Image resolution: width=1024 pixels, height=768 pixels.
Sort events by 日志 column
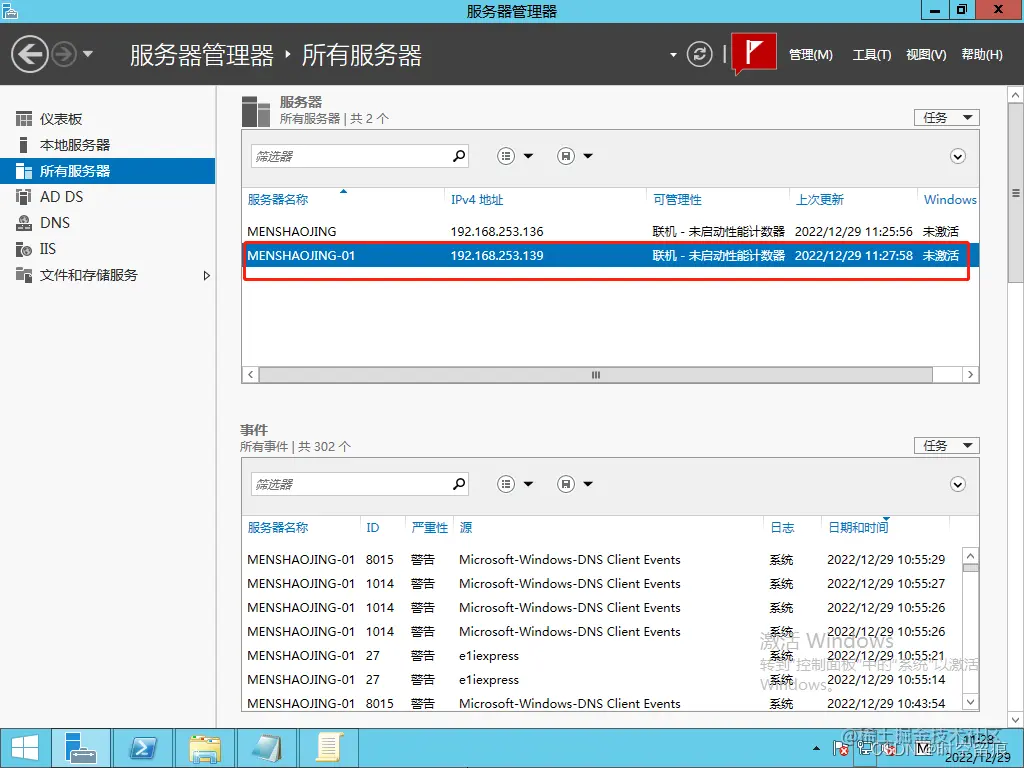[782, 528]
